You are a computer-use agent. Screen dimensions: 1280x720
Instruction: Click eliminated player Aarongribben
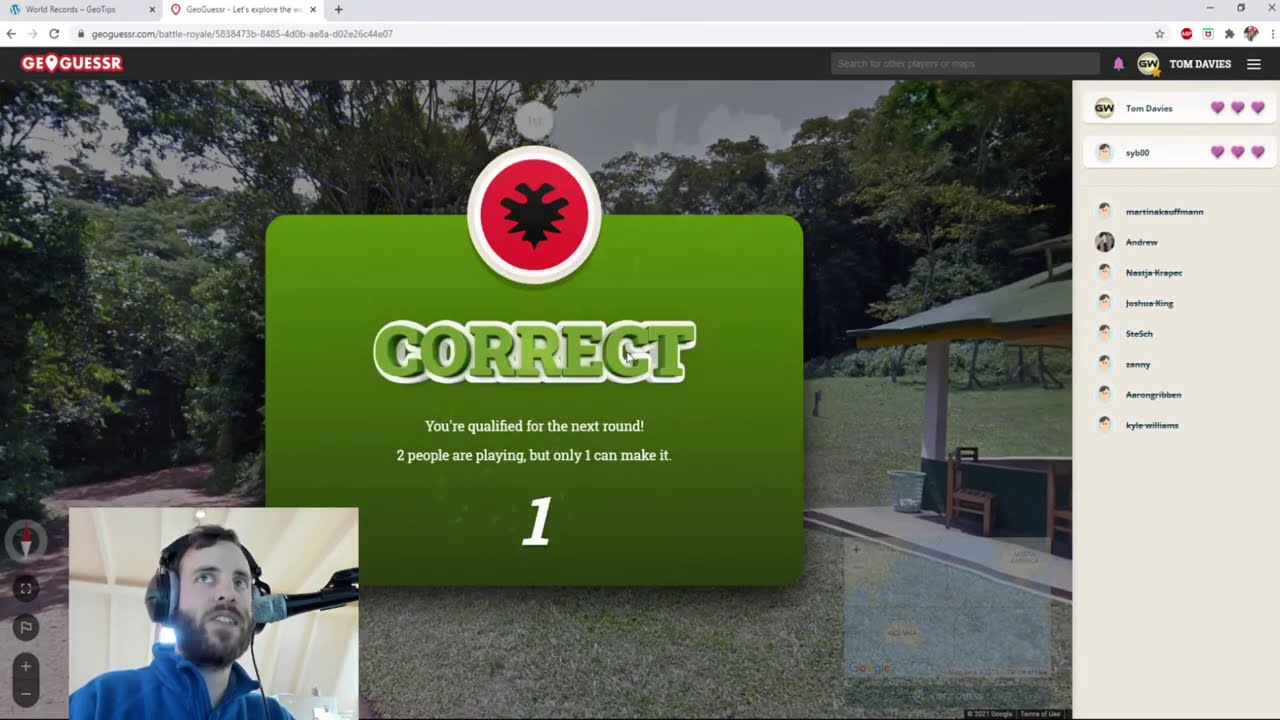1153,395
